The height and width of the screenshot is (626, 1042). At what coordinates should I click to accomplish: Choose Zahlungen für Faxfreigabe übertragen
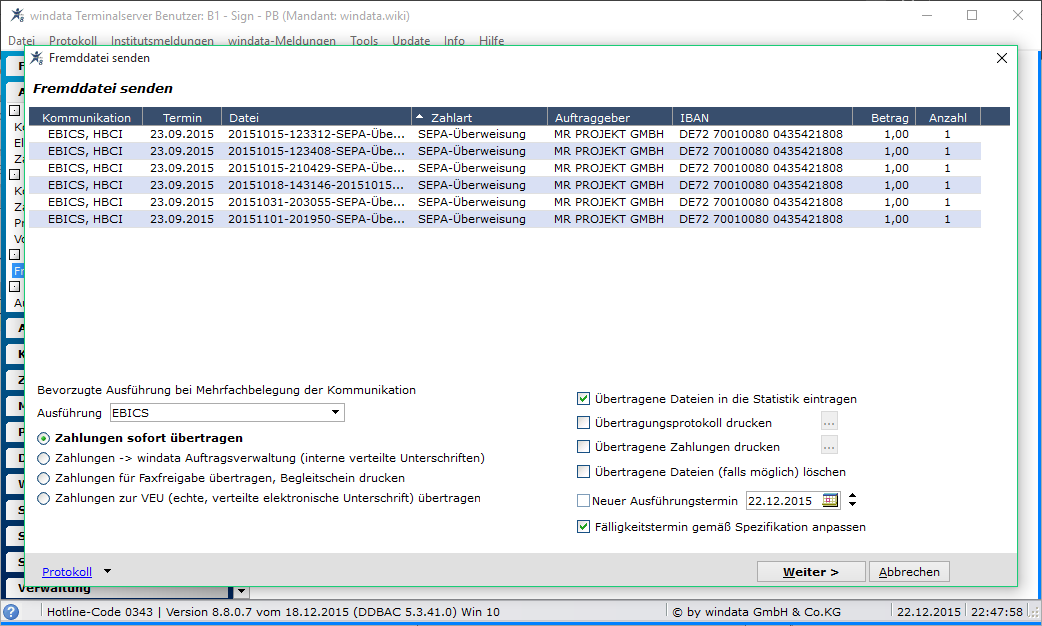click(44, 478)
